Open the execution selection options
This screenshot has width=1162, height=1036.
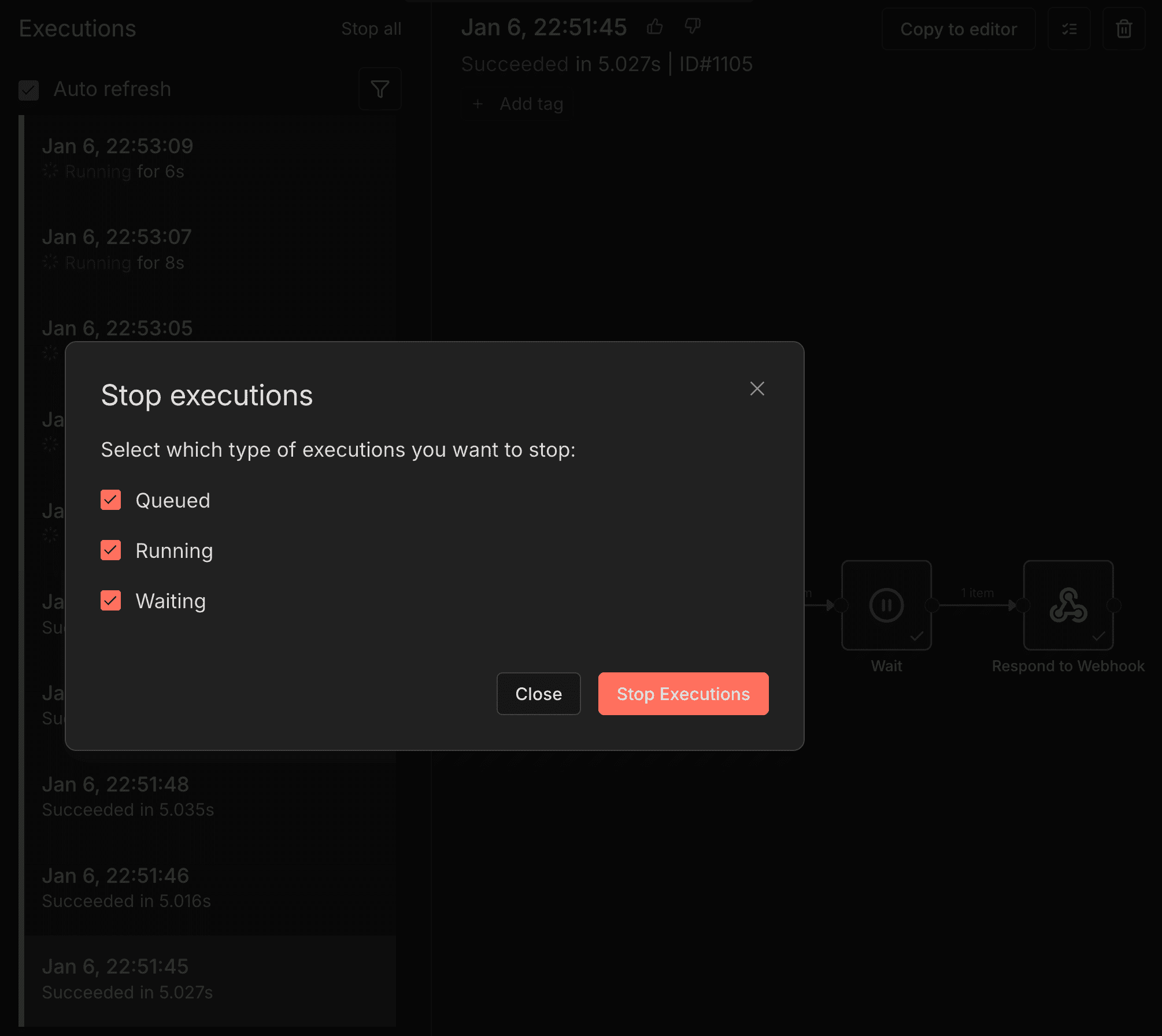(x=1069, y=29)
